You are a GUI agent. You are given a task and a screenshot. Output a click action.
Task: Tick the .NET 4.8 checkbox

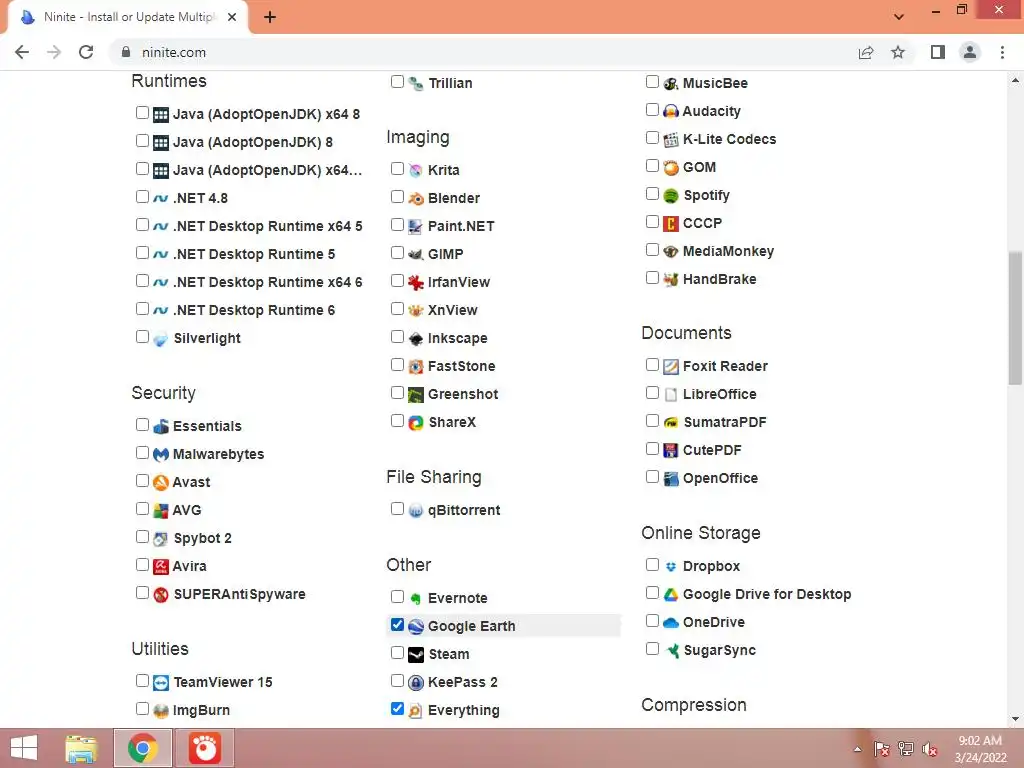coord(142,197)
